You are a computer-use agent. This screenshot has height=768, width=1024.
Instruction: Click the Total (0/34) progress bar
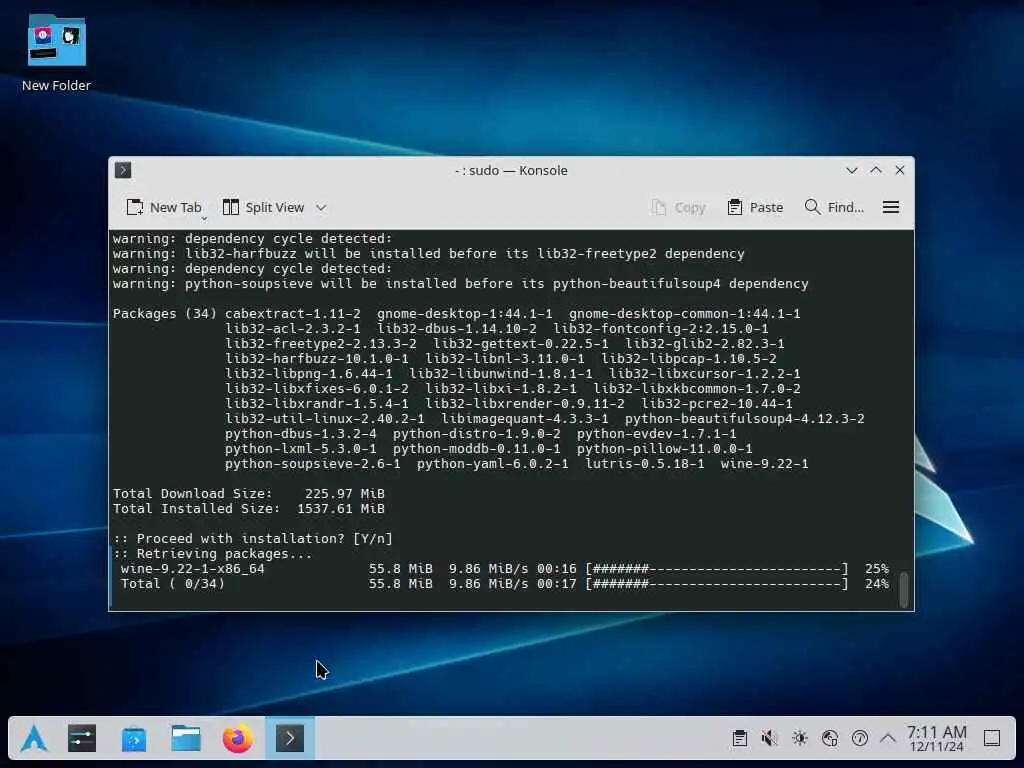click(x=716, y=584)
